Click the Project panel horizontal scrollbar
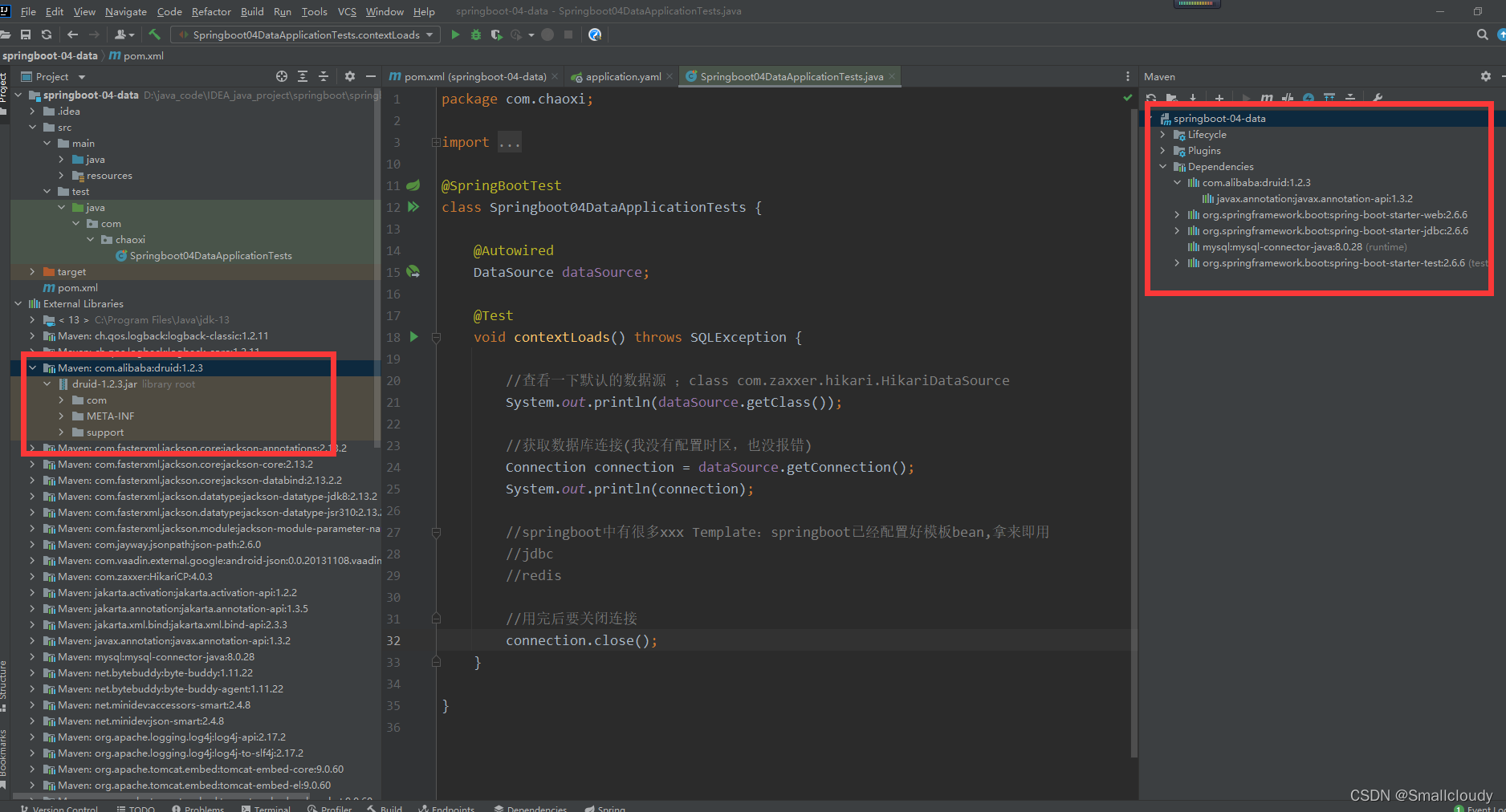This screenshot has width=1506, height=812. [x=161, y=798]
